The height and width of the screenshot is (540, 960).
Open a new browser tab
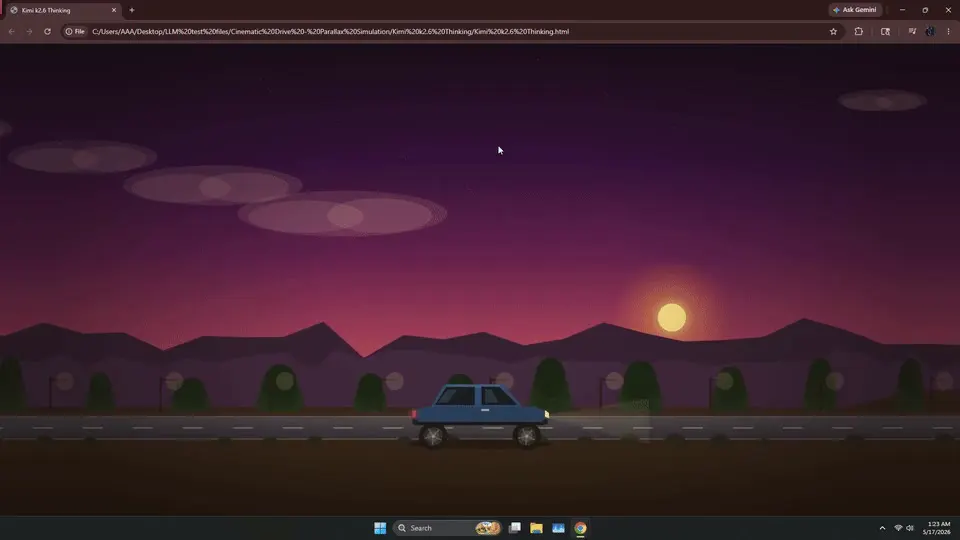point(132,10)
